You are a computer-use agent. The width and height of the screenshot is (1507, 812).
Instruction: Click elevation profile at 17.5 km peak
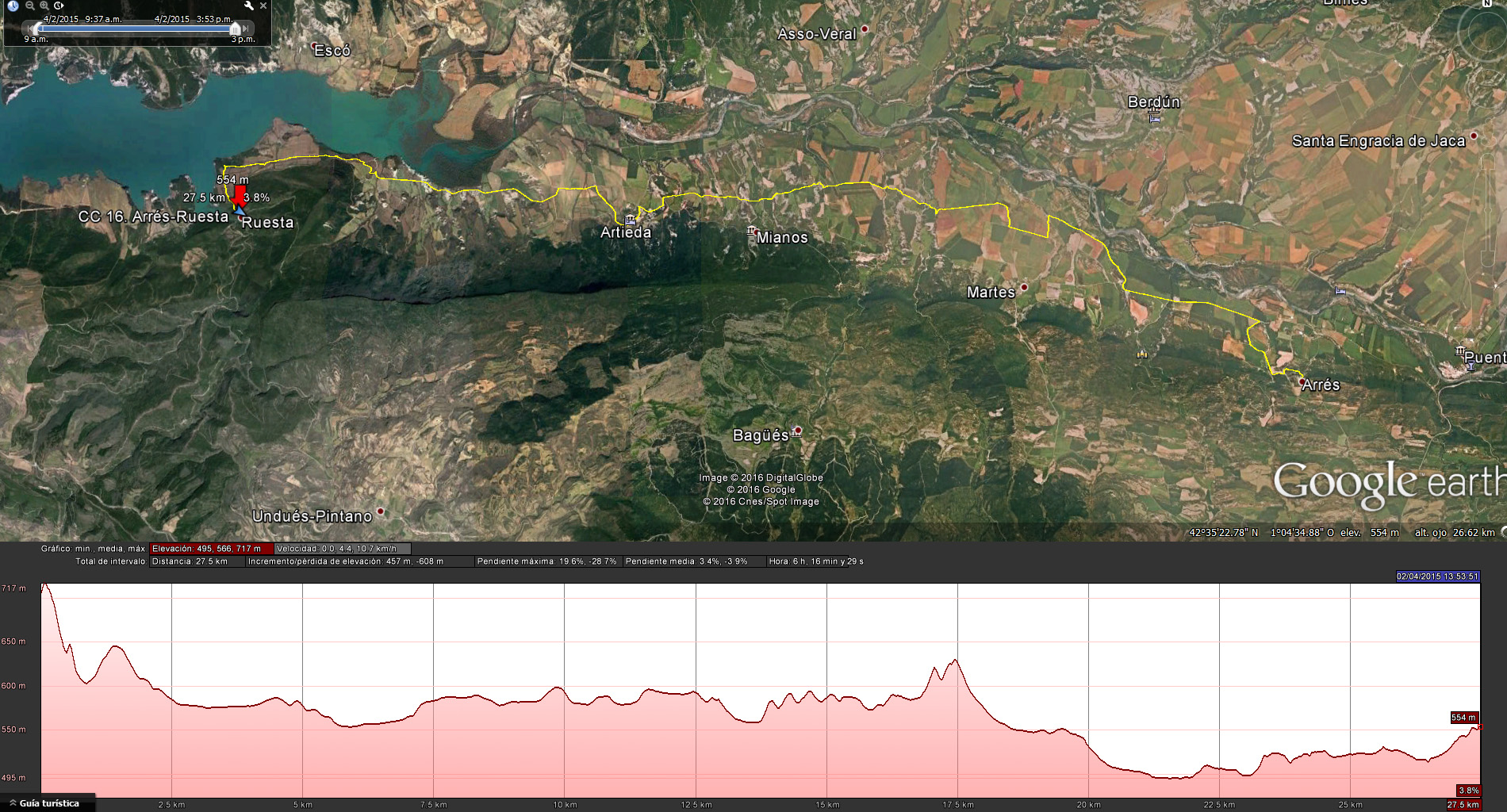[x=955, y=660]
